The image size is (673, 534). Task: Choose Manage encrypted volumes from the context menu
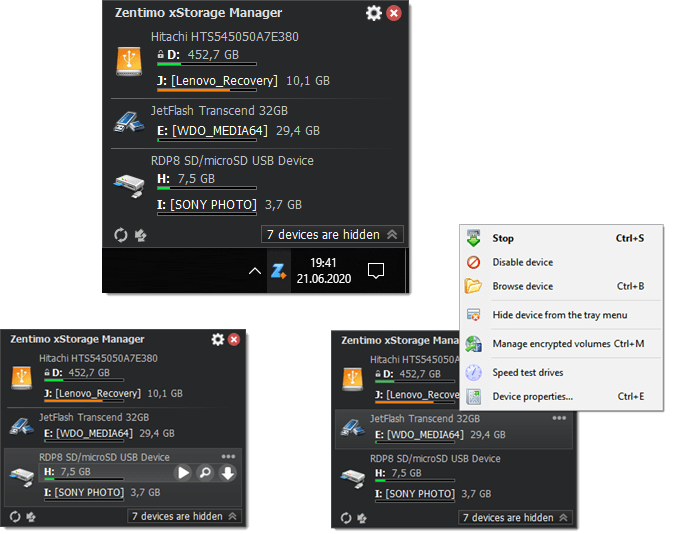pyautogui.click(x=561, y=344)
